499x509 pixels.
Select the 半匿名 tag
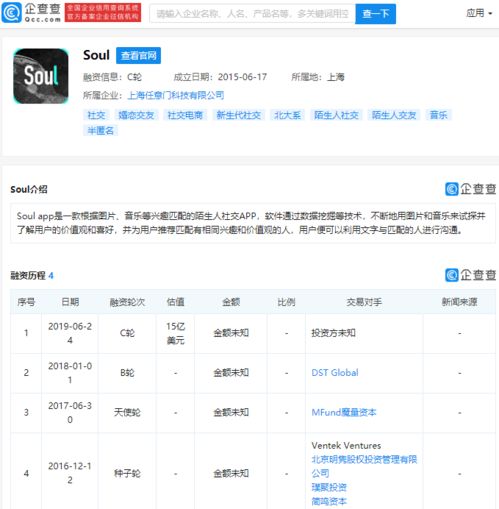pos(100,130)
